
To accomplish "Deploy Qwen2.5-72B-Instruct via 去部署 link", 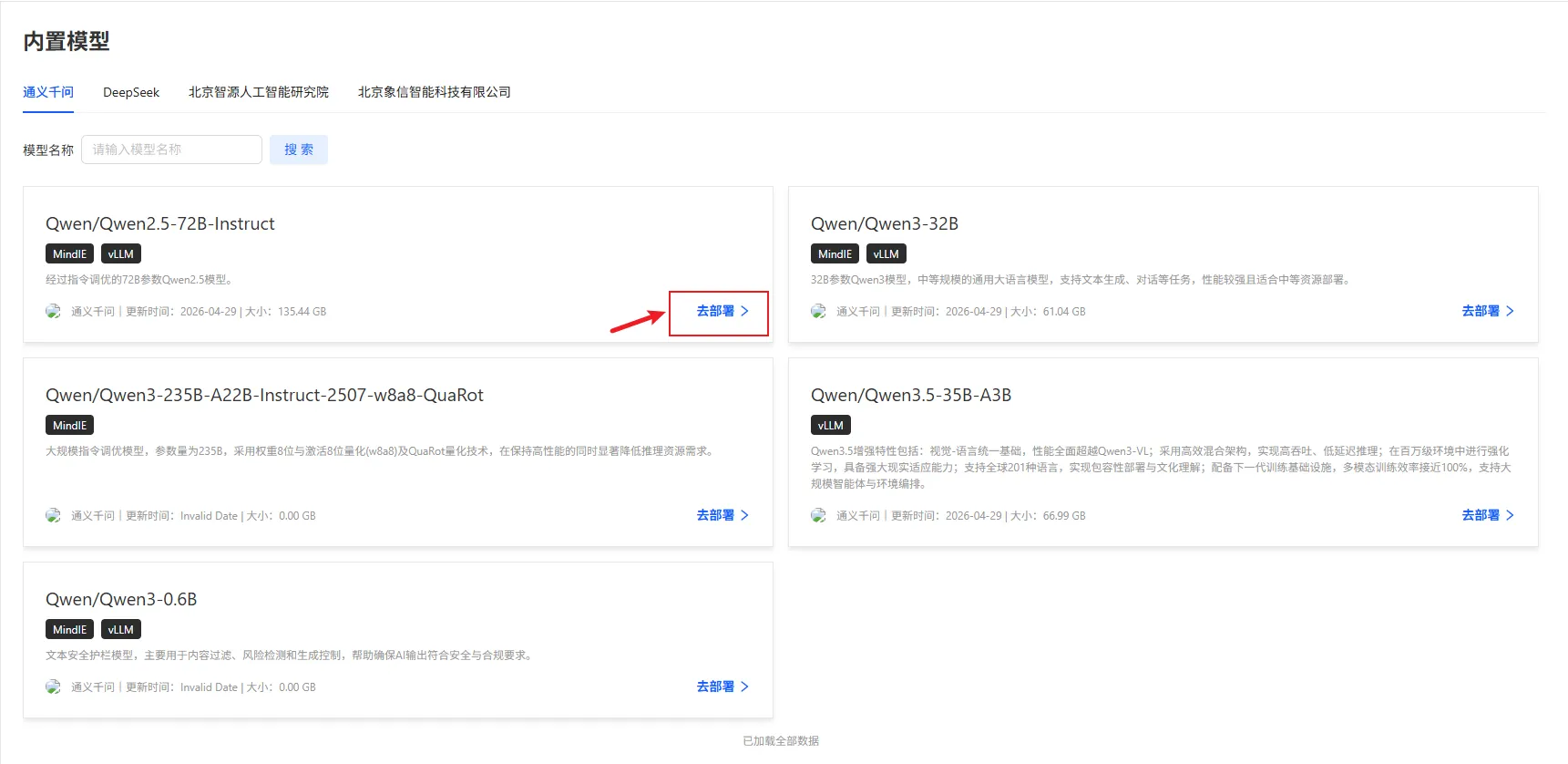I will [723, 311].
